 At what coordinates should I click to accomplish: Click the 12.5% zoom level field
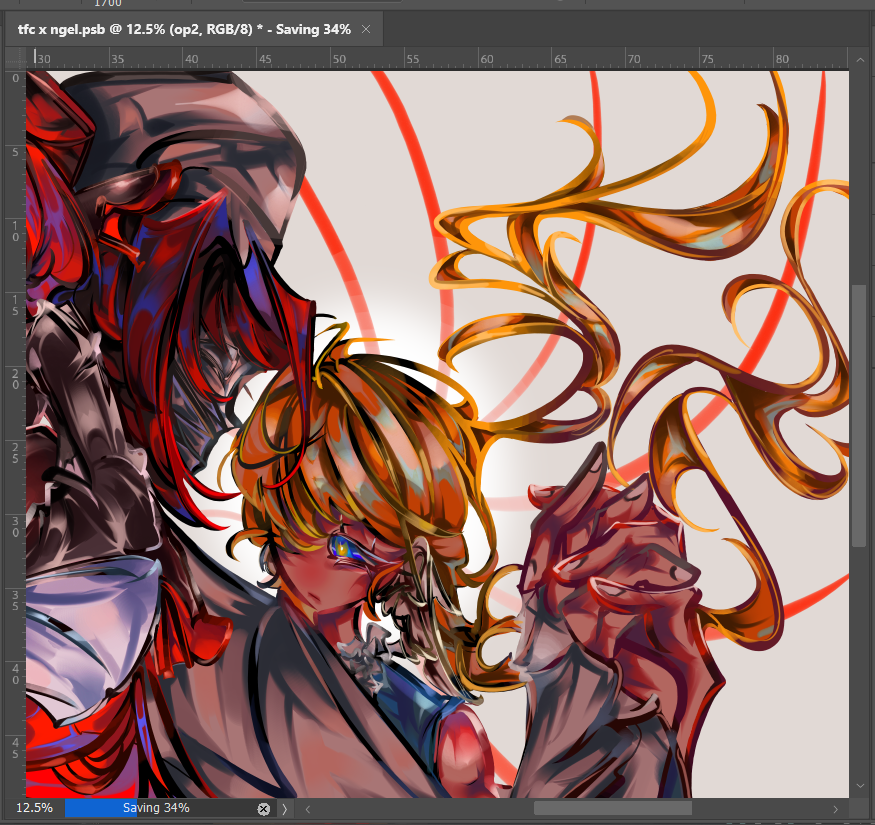pyautogui.click(x=34, y=808)
